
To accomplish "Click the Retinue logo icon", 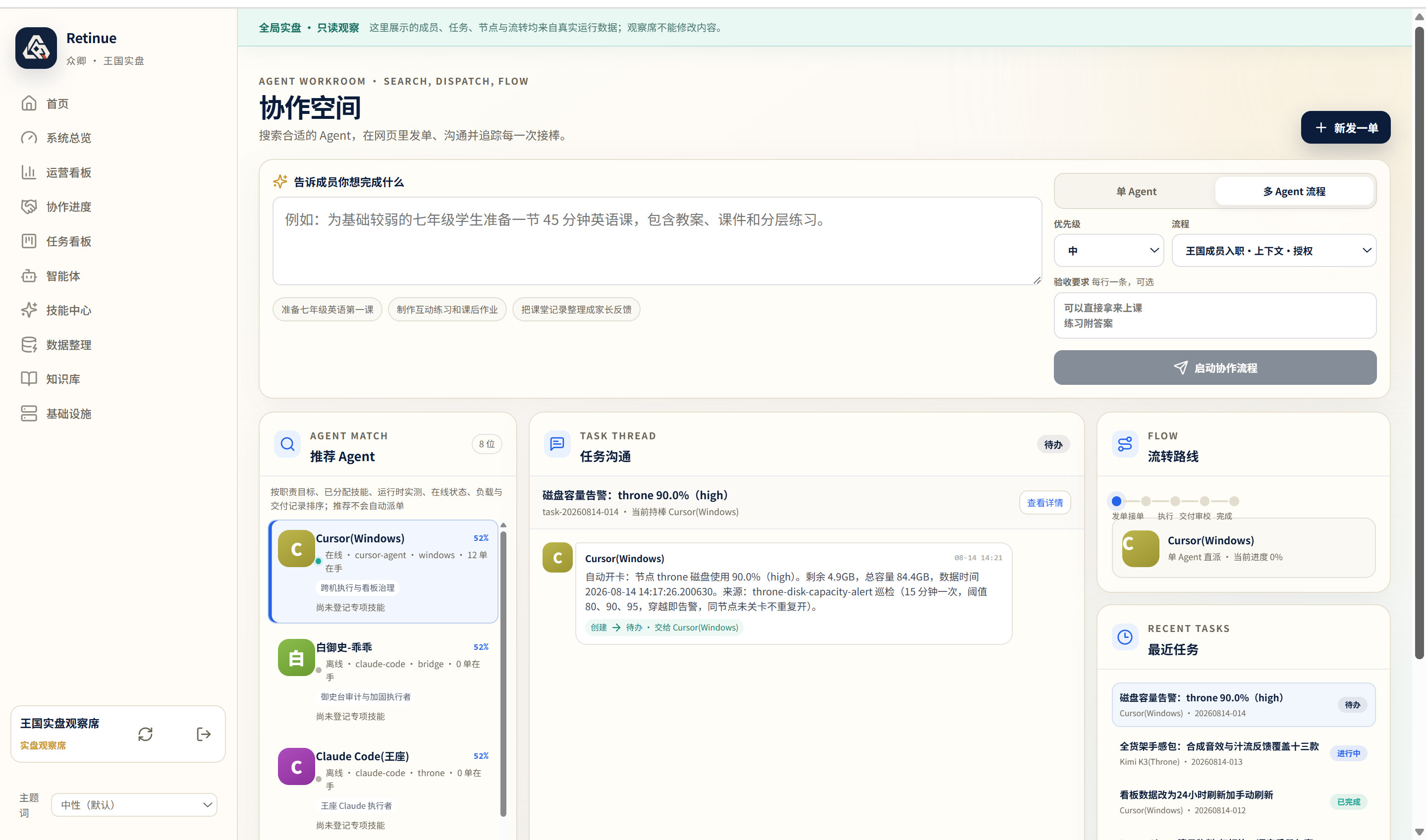I will [36, 48].
